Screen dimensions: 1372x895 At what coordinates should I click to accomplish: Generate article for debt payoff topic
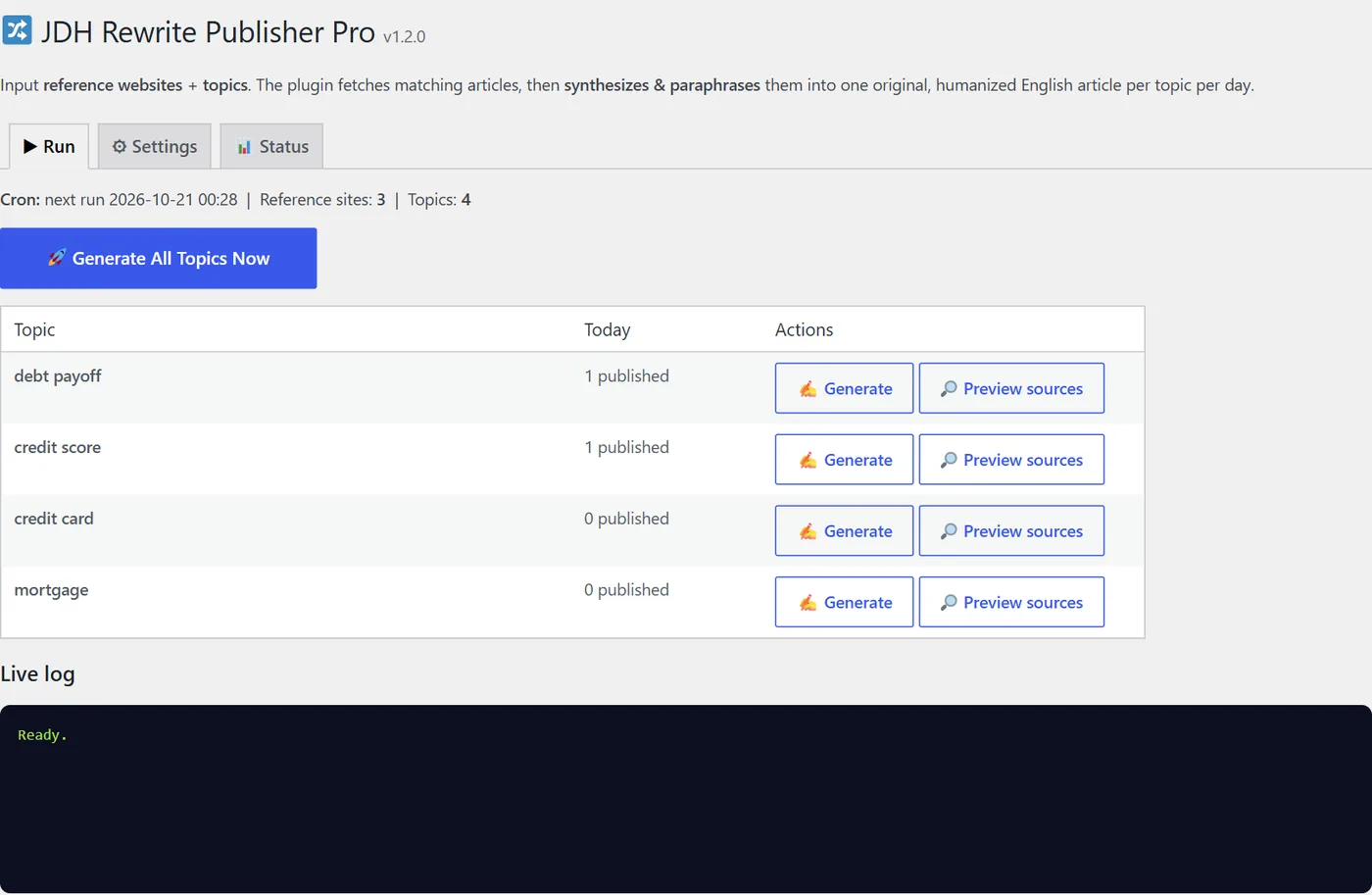click(x=845, y=388)
